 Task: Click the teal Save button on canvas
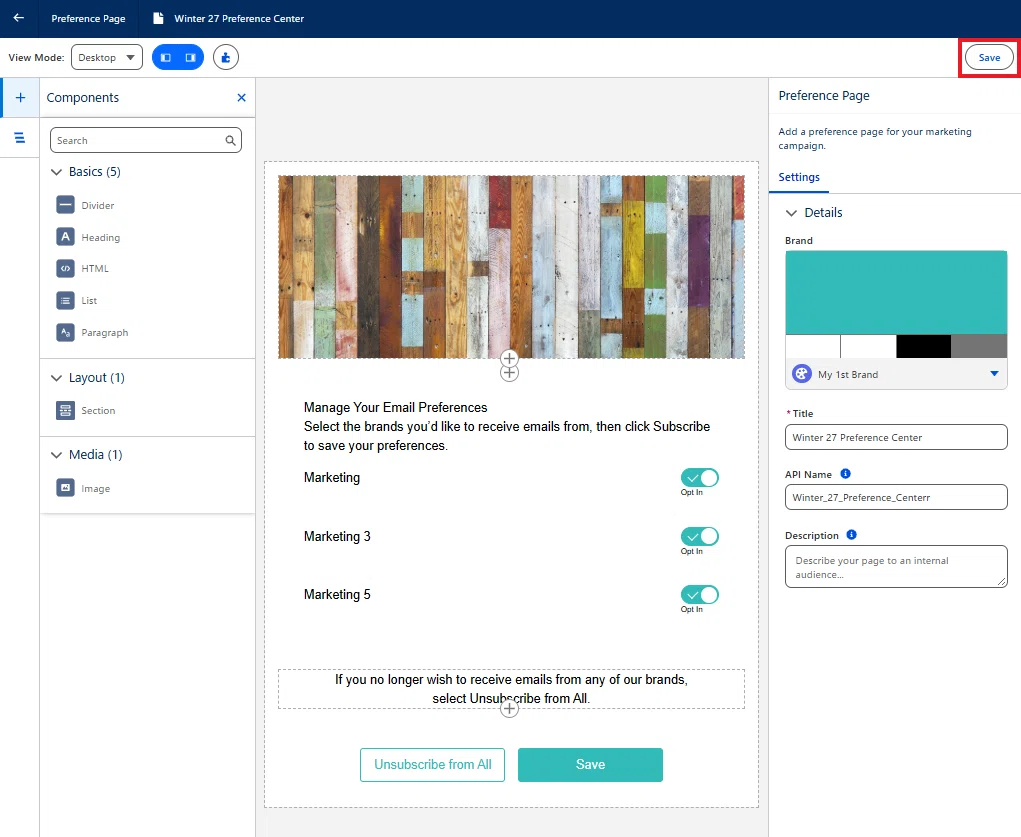click(x=591, y=765)
